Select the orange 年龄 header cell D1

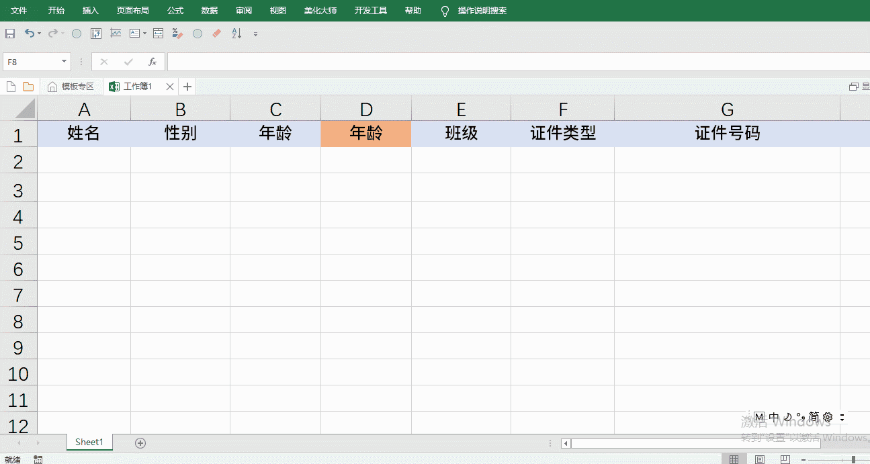point(366,134)
